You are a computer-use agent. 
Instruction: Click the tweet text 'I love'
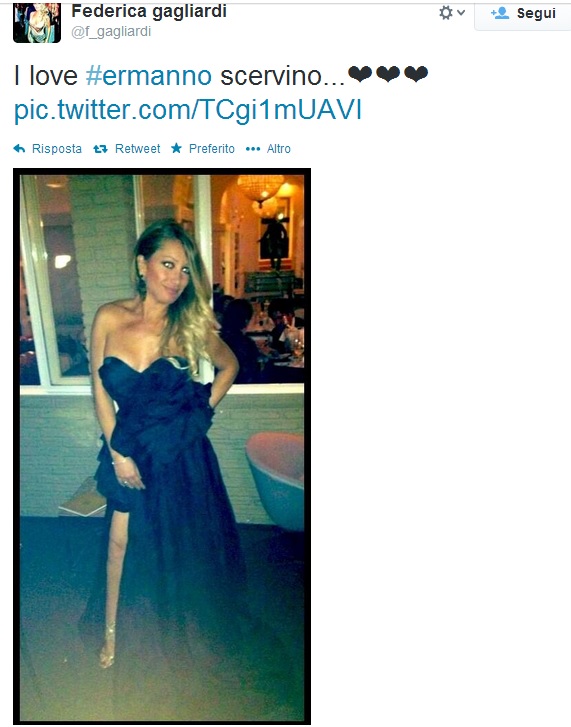tap(46, 76)
